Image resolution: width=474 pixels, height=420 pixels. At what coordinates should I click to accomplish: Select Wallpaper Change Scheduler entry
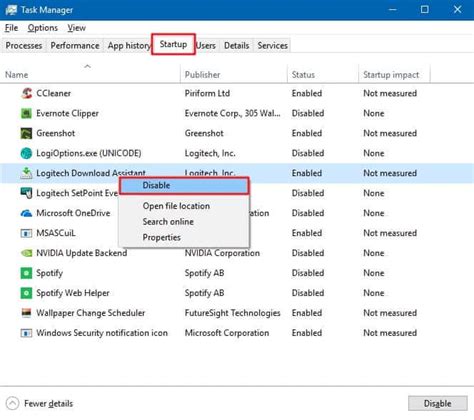click(x=91, y=313)
